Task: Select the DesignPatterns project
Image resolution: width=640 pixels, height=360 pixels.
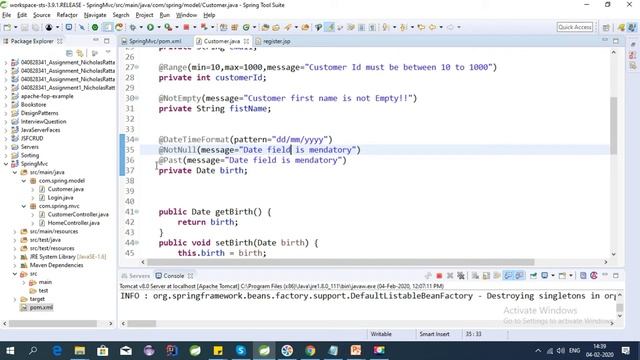Action: pos(39,113)
